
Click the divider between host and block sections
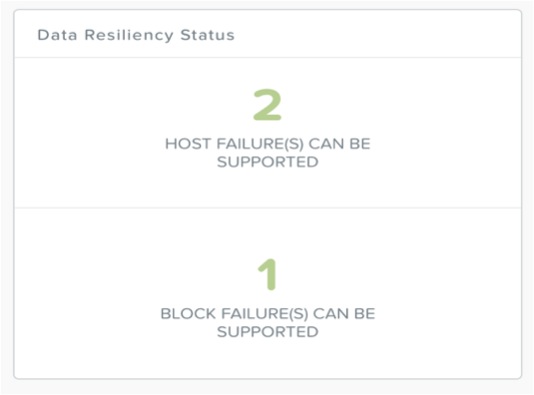[x=268, y=207]
